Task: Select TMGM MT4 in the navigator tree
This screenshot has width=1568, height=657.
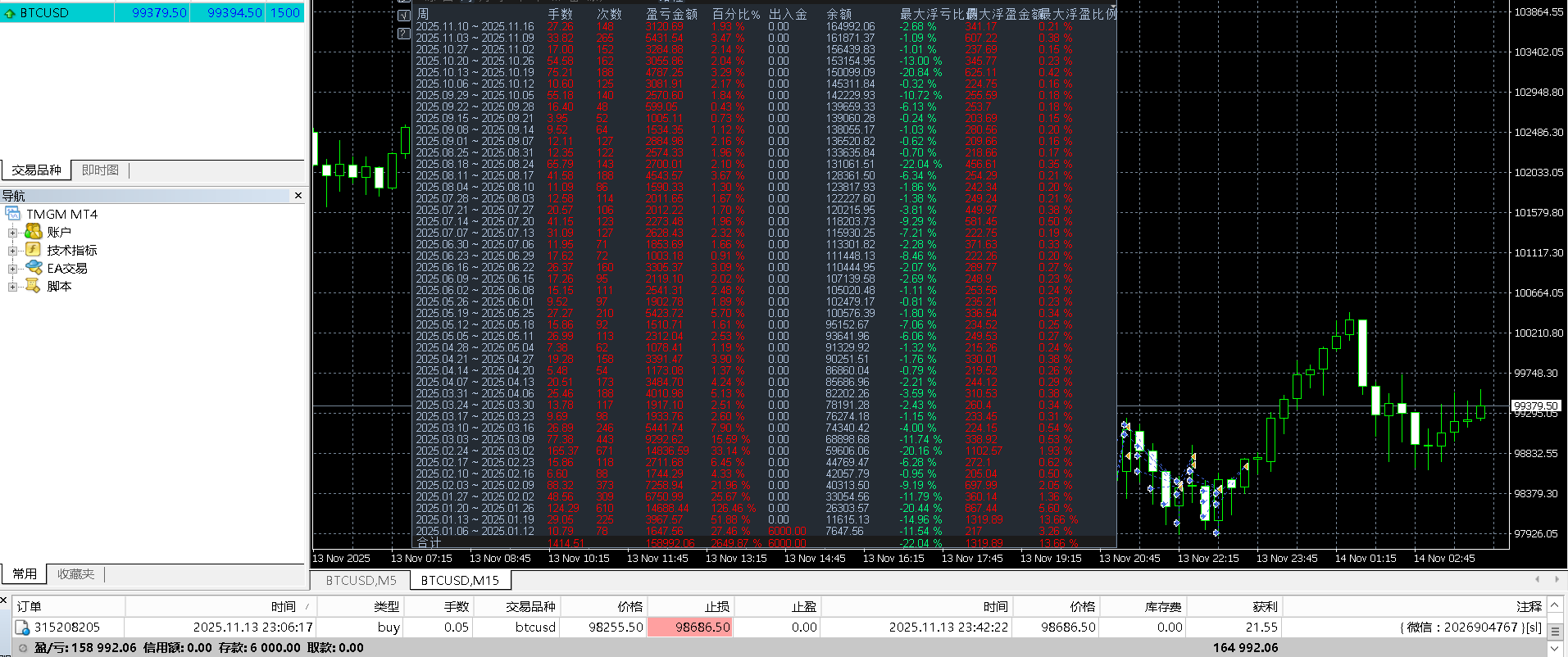Action: tap(61, 214)
